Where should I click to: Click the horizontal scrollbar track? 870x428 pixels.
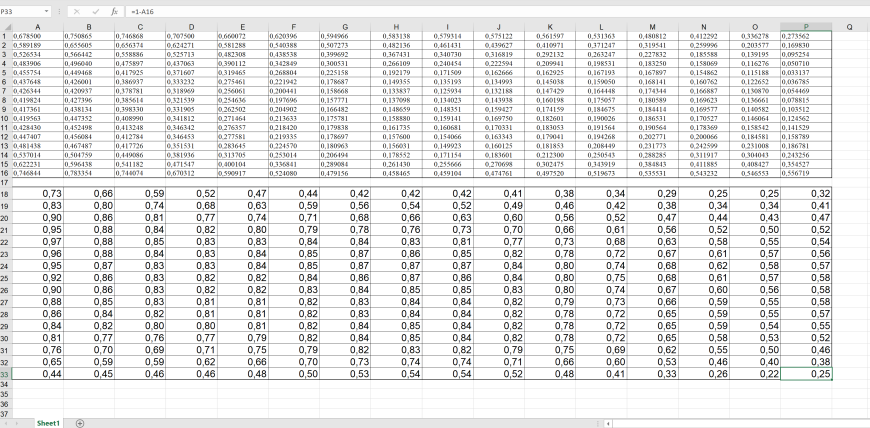(741, 424)
